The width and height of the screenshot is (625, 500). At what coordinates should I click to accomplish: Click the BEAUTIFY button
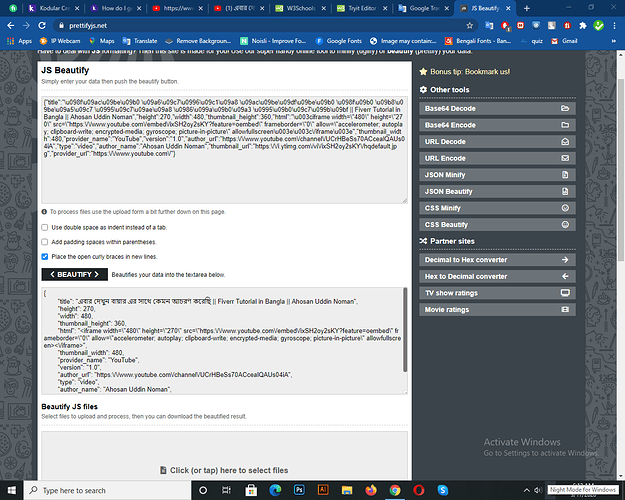(x=75, y=275)
